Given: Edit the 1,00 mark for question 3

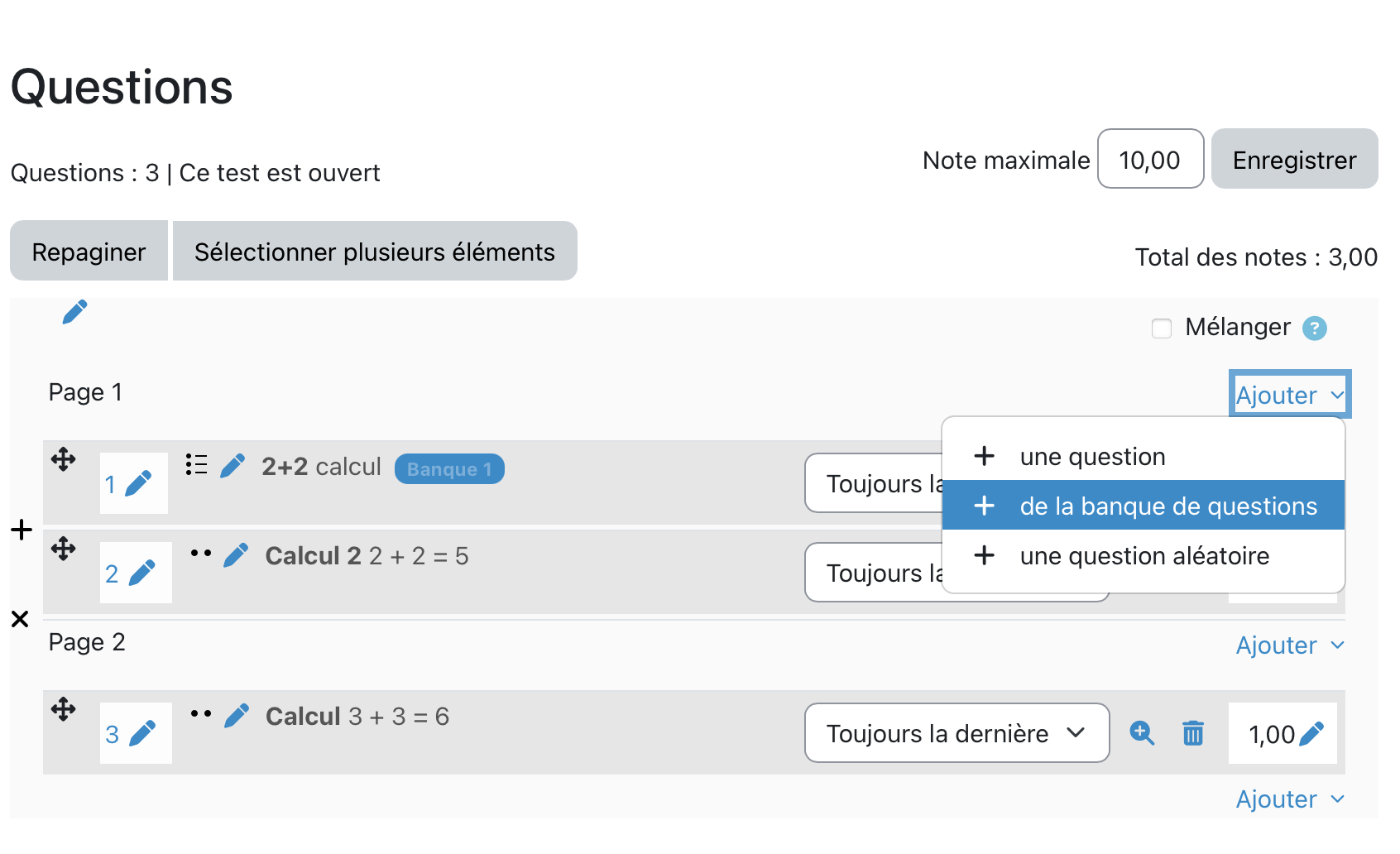Looking at the screenshot, I should click(1311, 733).
